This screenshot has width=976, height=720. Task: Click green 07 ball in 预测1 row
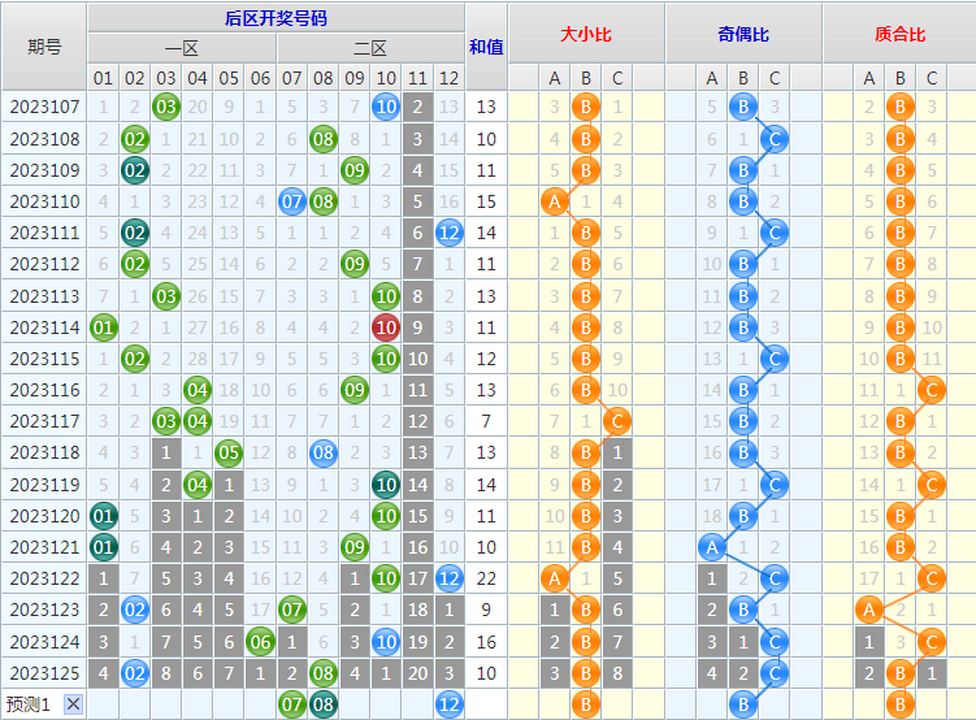pos(292,704)
